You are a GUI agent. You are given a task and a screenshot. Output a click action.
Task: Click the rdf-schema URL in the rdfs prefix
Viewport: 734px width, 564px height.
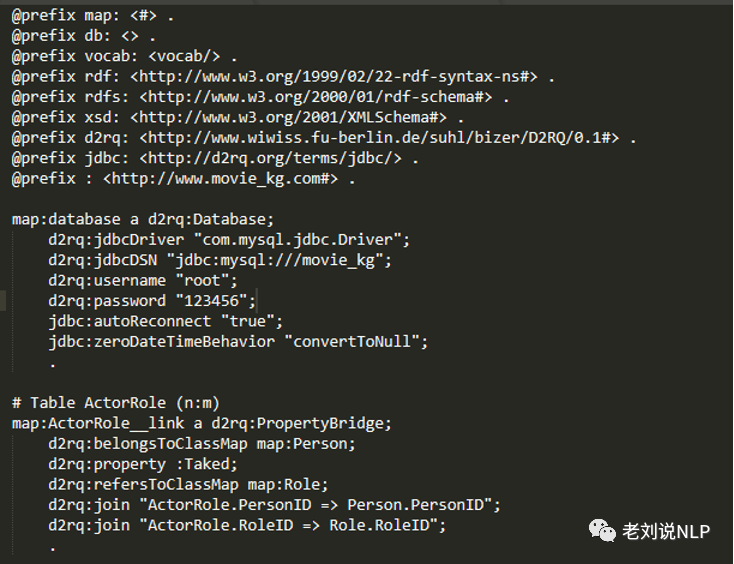coord(316,97)
